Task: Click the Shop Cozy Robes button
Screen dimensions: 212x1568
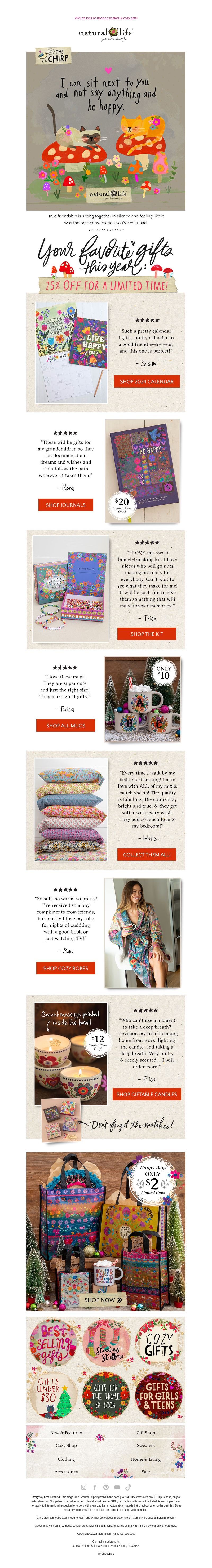Action: click(66, 968)
